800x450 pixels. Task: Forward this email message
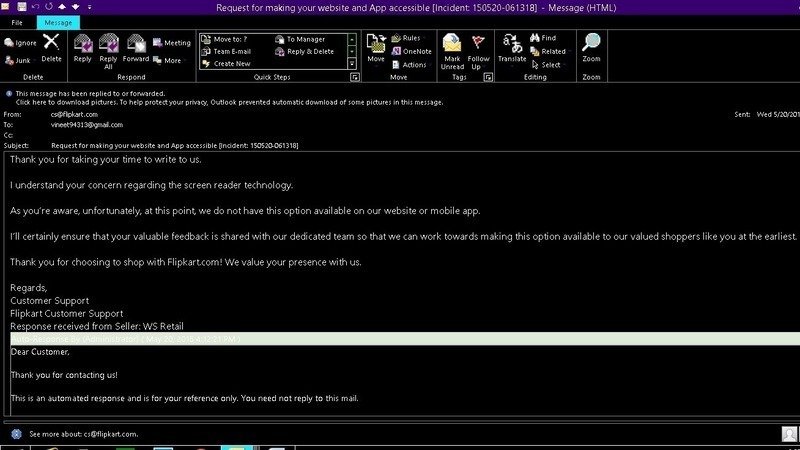pyautogui.click(x=136, y=47)
